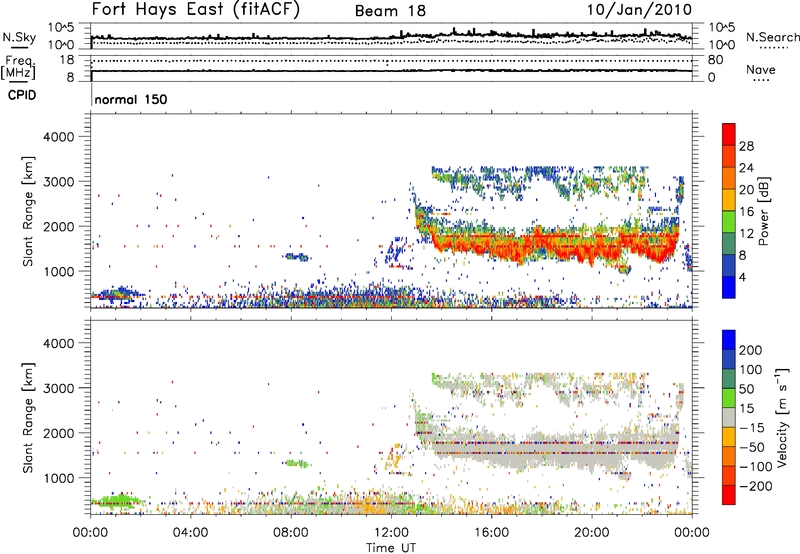Click the 'normal 150' CPID text

(131, 99)
